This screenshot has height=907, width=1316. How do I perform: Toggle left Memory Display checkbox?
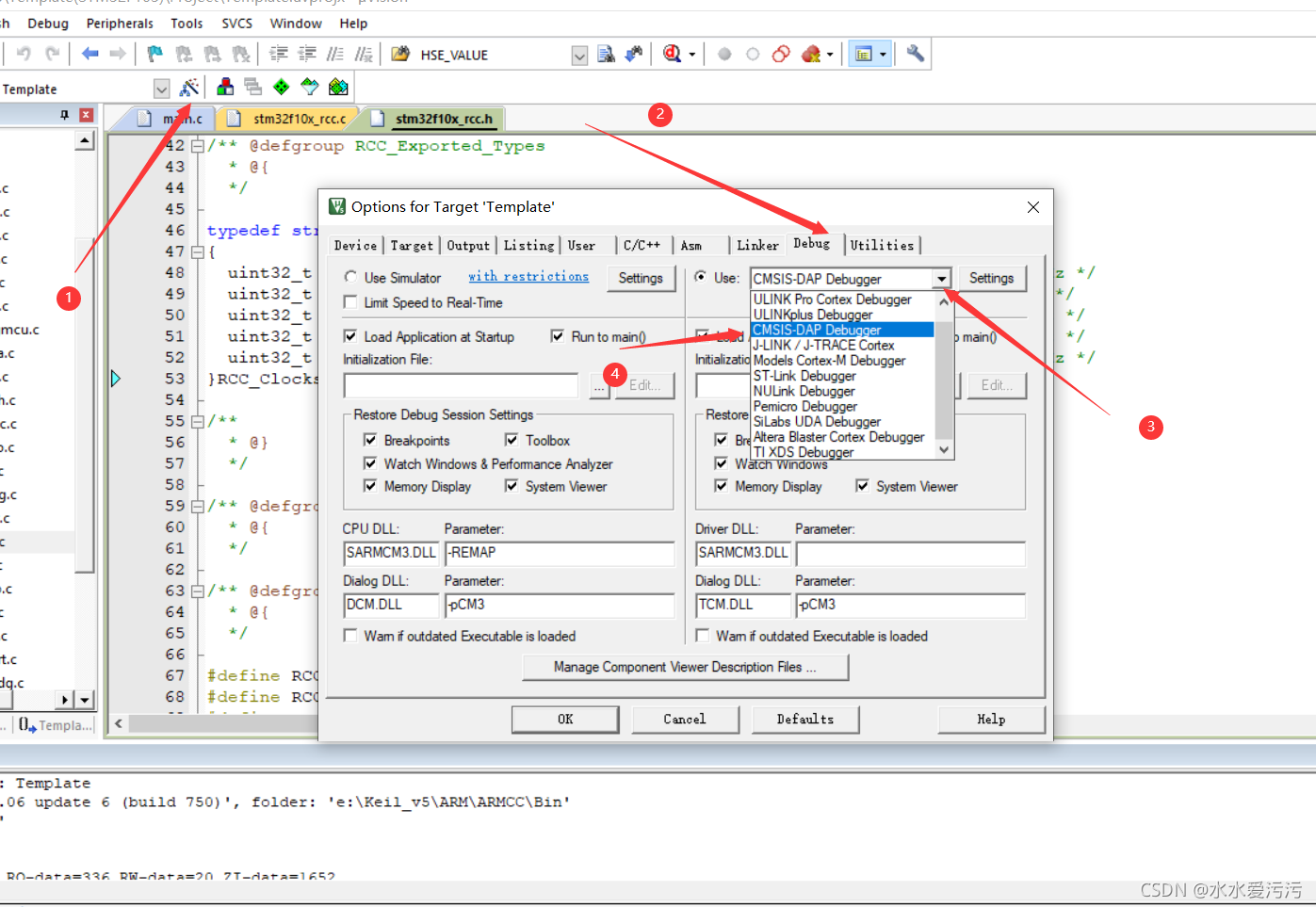tap(370, 486)
